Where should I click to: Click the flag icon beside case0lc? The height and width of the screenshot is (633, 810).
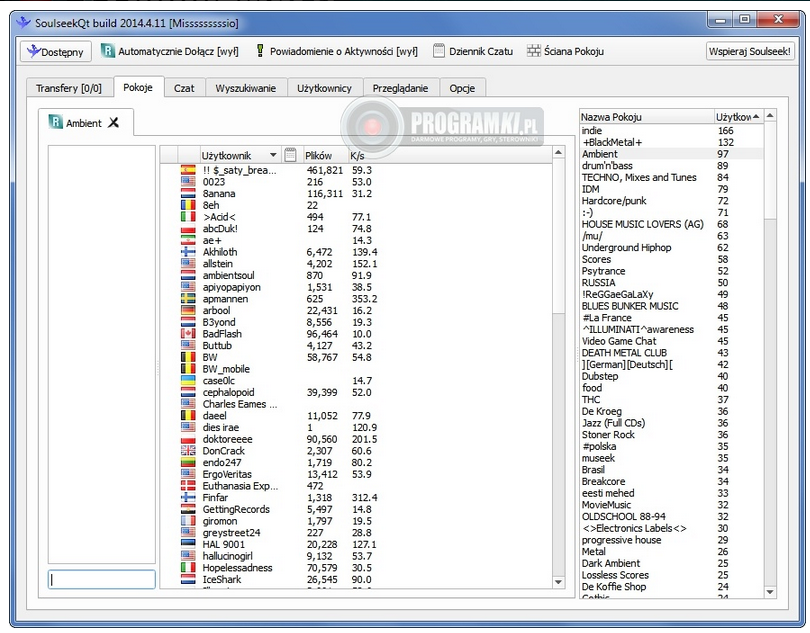click(x=188, y=380)
